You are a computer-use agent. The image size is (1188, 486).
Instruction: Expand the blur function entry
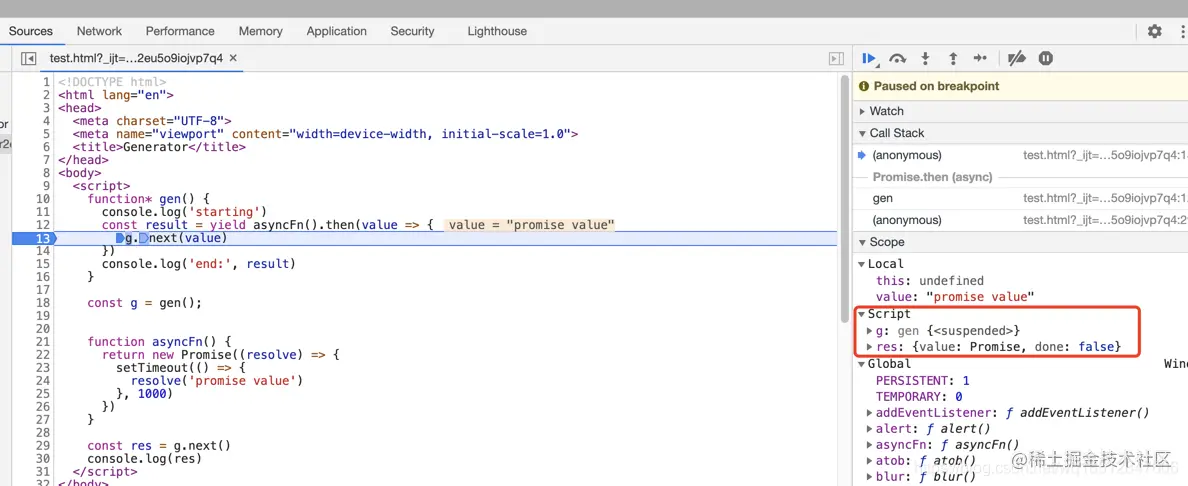point(870,477)
